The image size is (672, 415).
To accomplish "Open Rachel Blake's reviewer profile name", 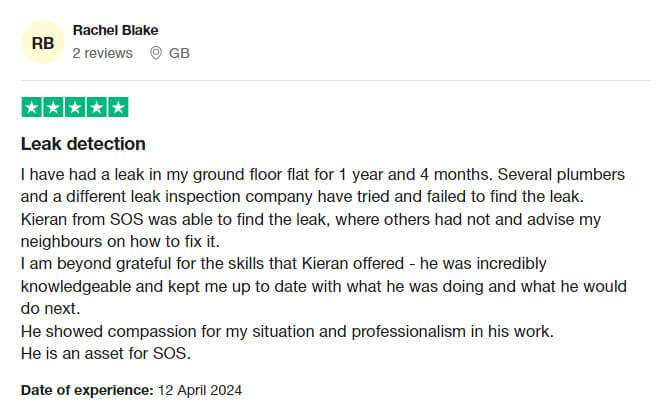I will point(115,30).
